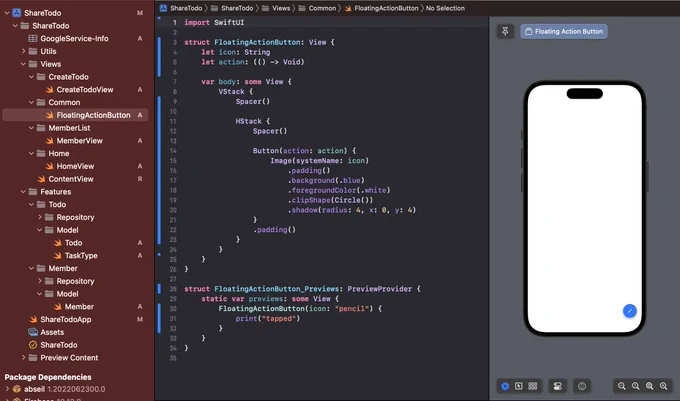This screenshot has height=401, width=680.
Task: Collapse the CreateTodo folder
Action: 31,77
